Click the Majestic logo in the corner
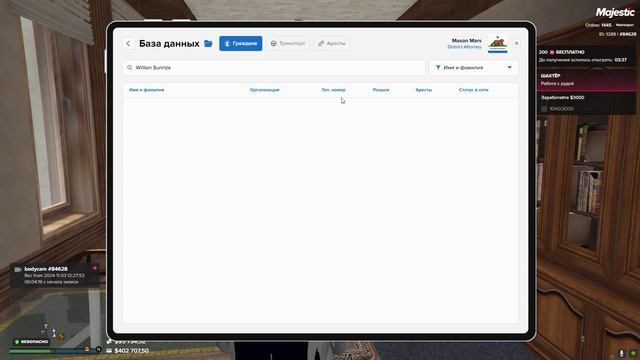 615,12
